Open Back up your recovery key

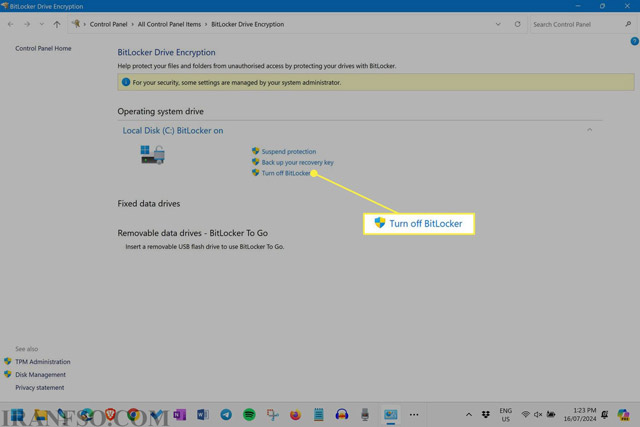pos(297,162)
